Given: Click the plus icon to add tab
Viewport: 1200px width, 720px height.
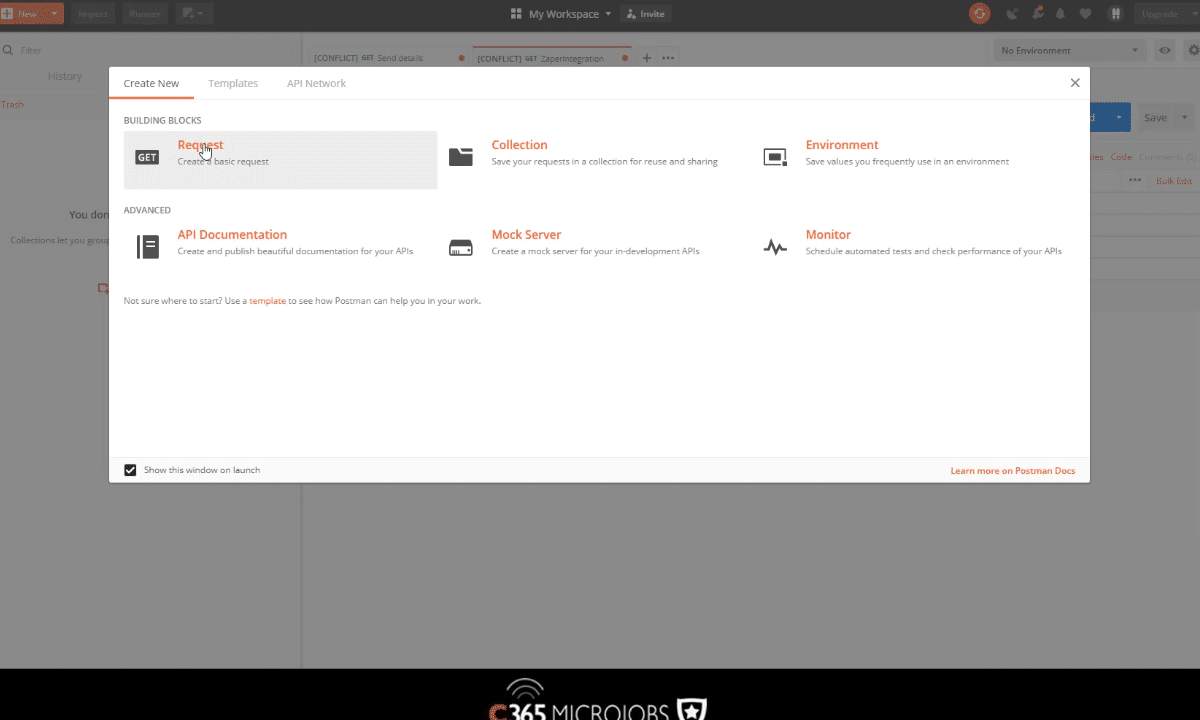Looking at the screenshot, I should pos(646,58).
